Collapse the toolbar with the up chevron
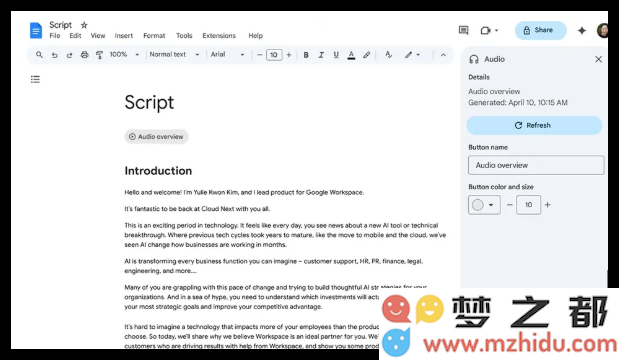This screenshot has width=619, height=360. pyautogui.click(x=443, y=55)
